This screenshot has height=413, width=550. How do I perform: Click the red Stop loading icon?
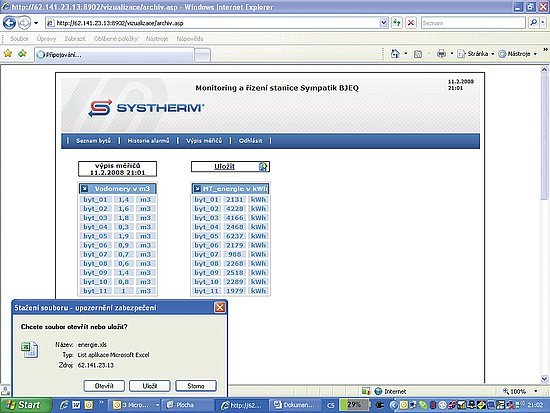[411, 23]
